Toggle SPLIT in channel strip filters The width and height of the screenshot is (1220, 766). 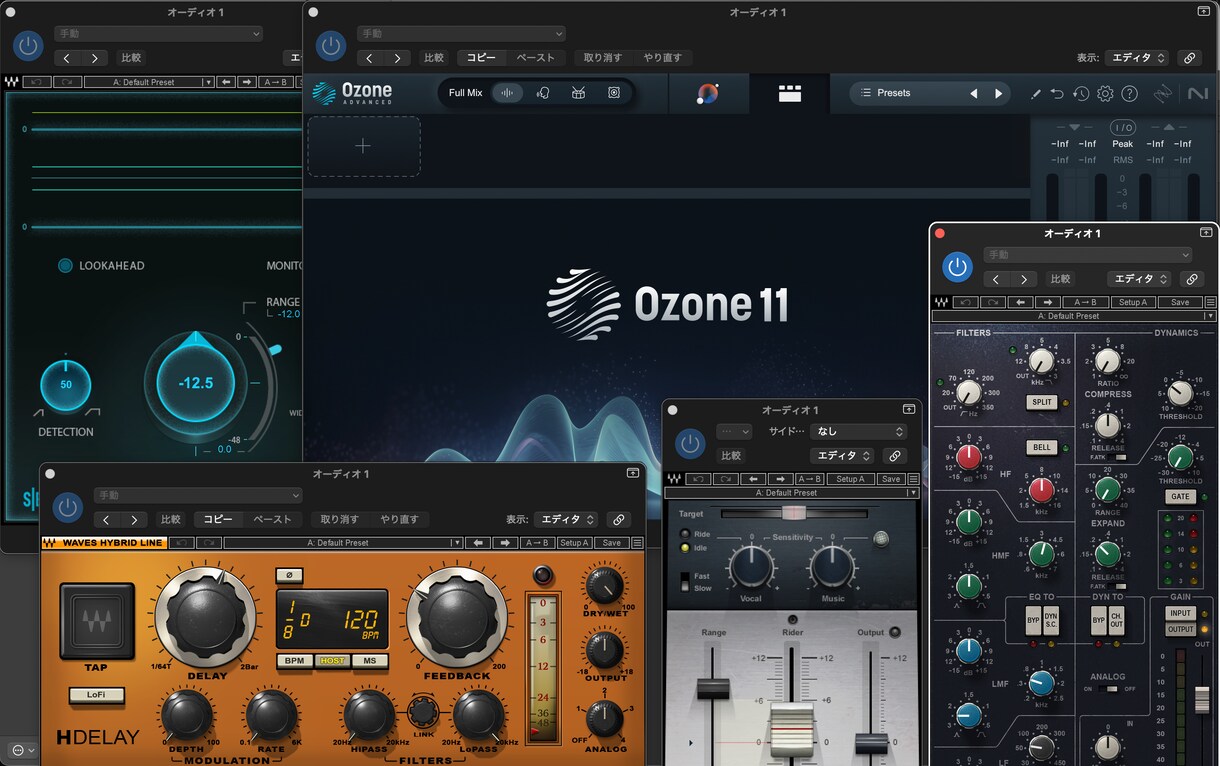(1041, 402)
